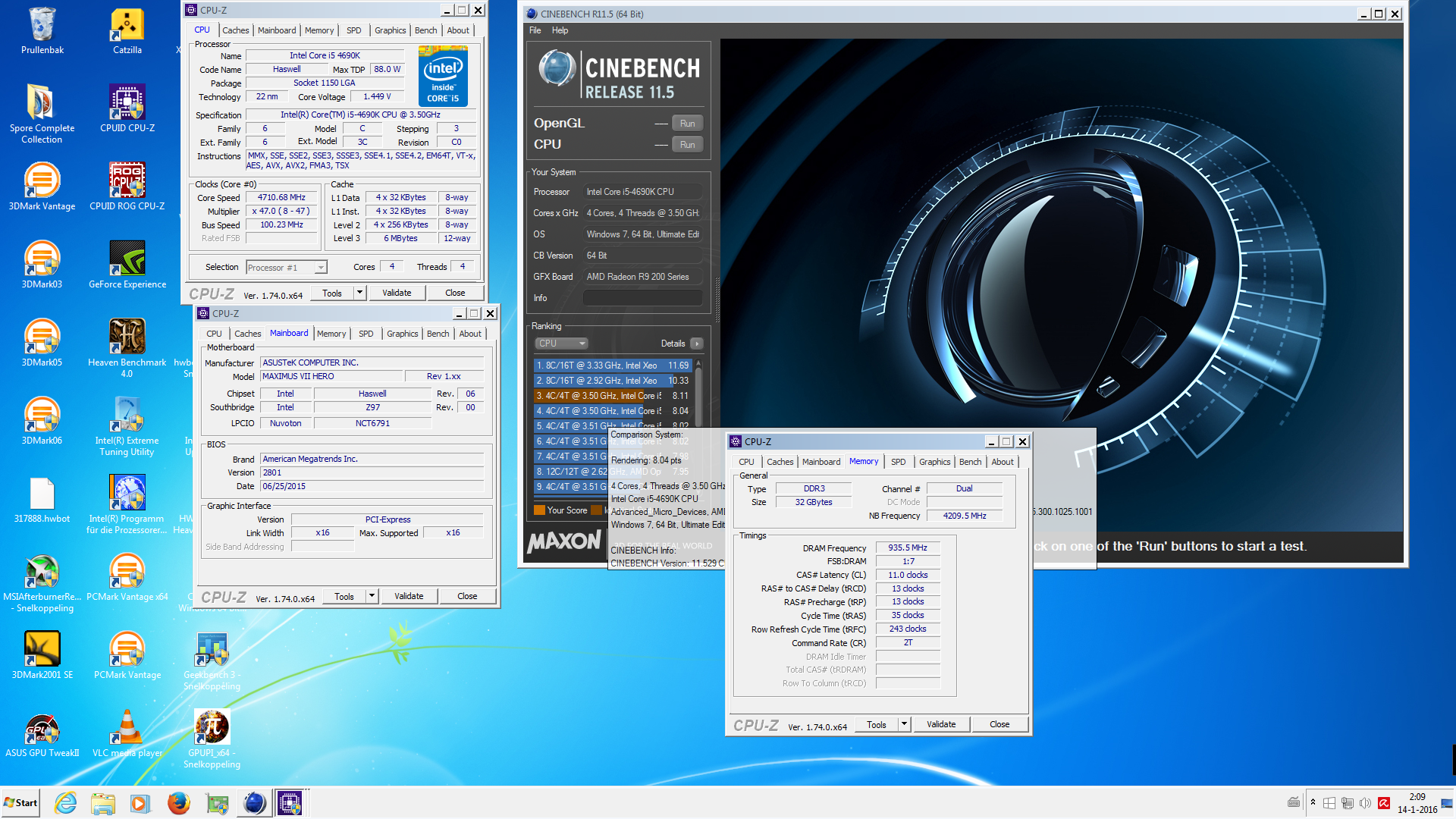
Task: Click the Your Score orange legend swatch
Action: (x=539, y=510)
